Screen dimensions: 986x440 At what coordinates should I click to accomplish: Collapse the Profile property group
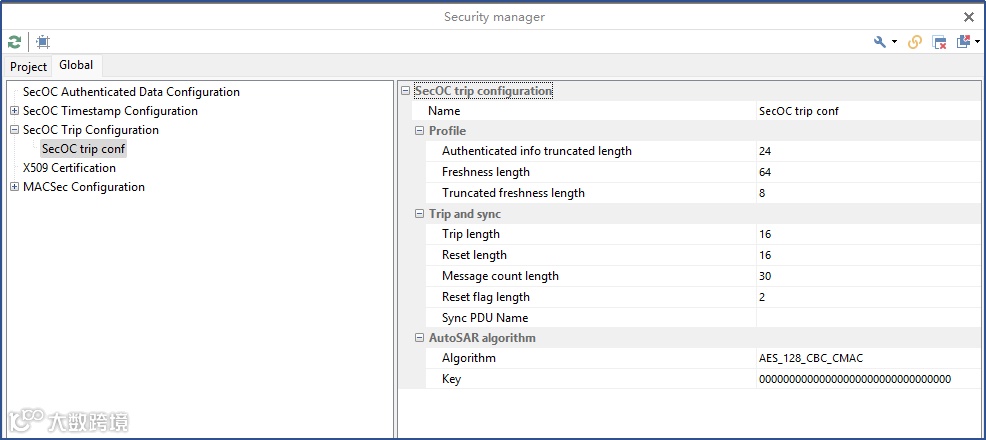[420, 131]
